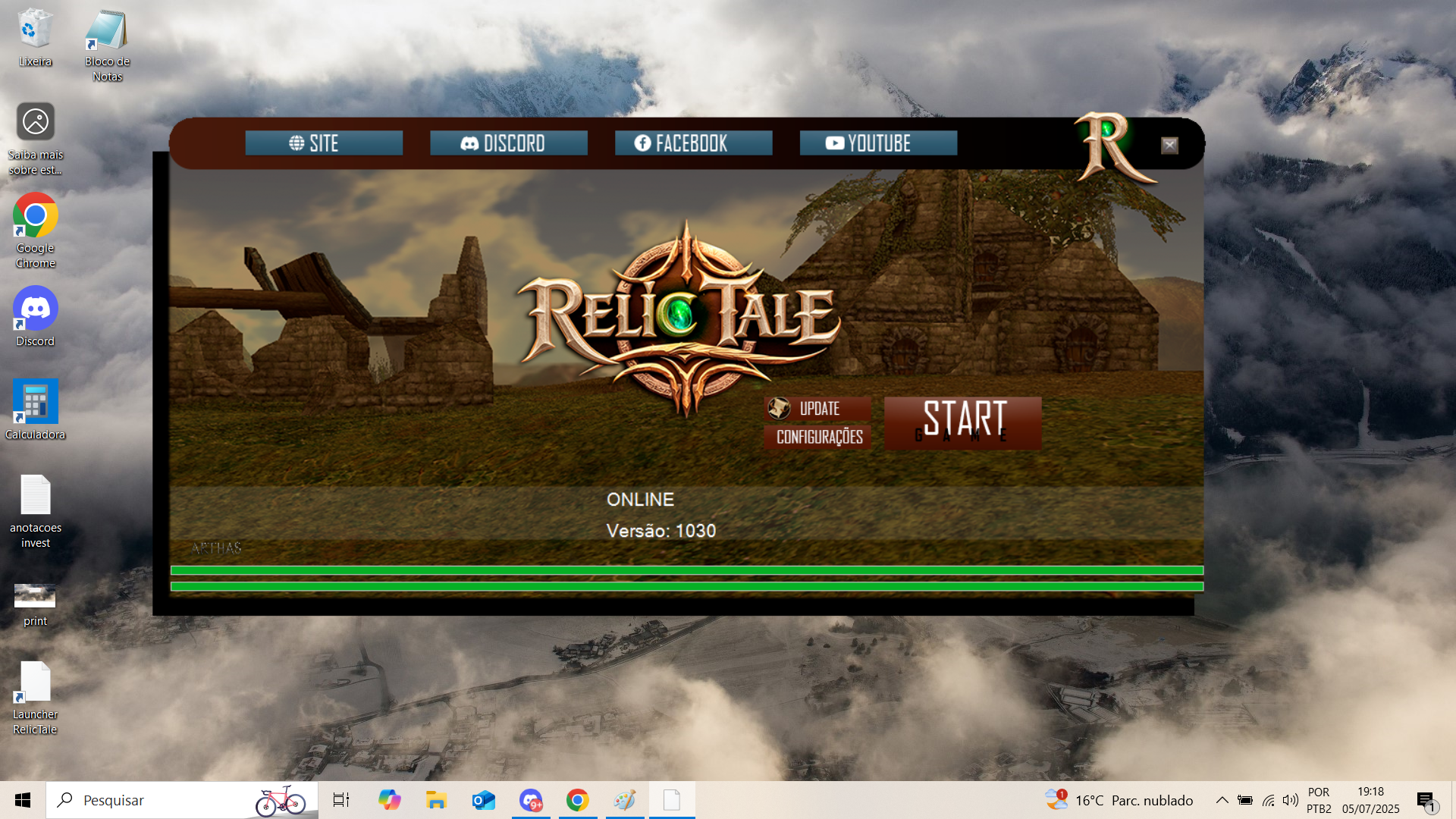Select the Google Chrome desktop shortcut
Screen dimensions: 1456x819
[x=36, y=231]
